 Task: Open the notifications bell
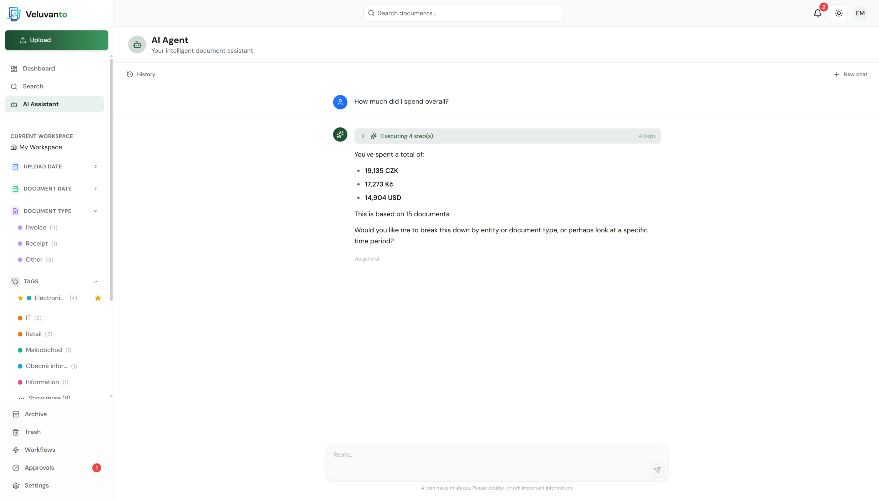(x=818, y=13)
